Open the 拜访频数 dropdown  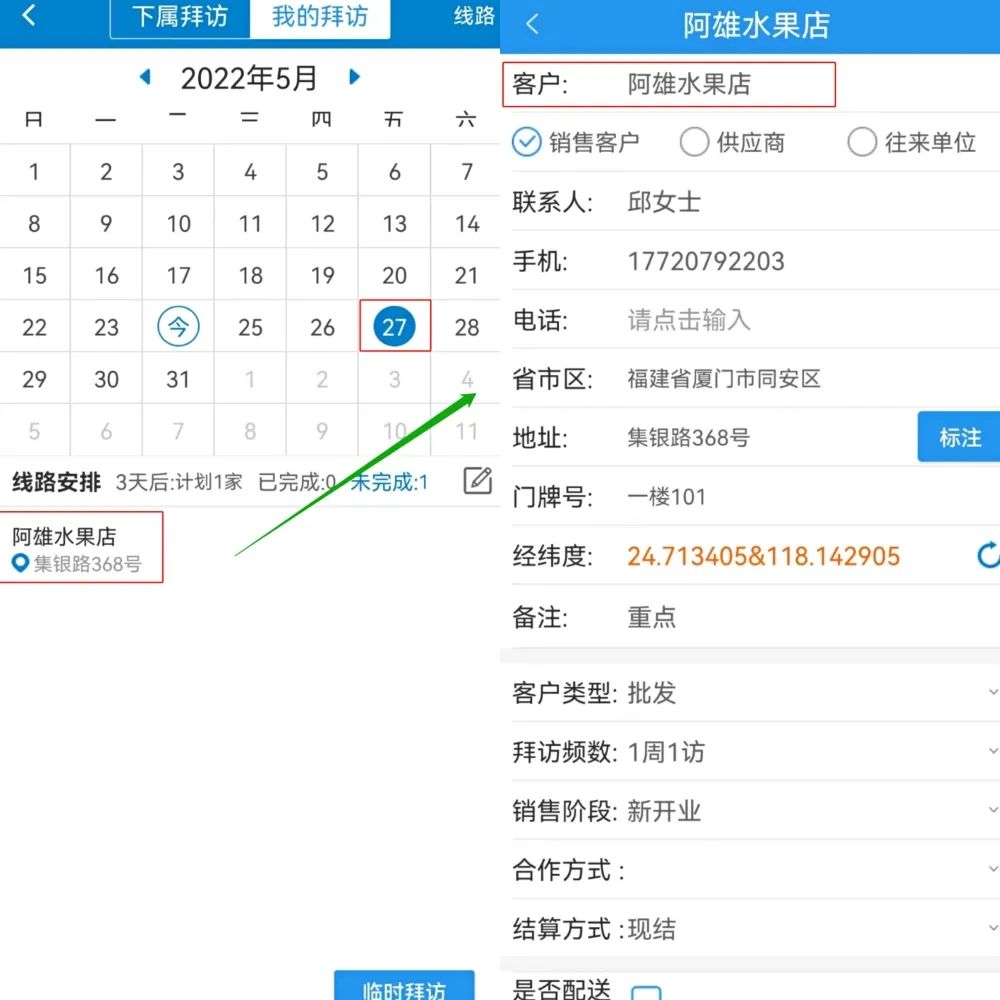coord(990,751)
